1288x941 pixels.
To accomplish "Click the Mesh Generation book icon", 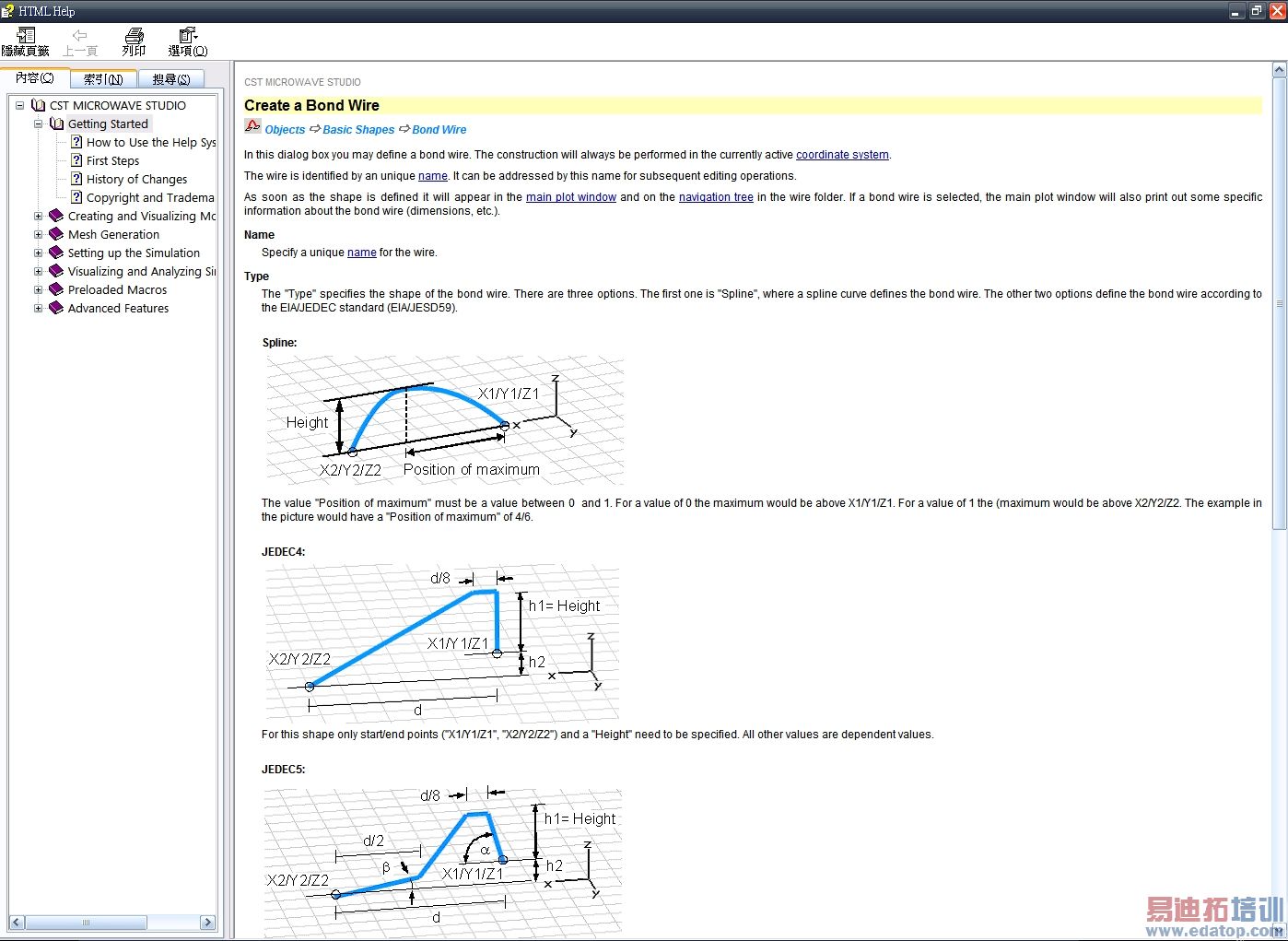I will click(56, 234).
